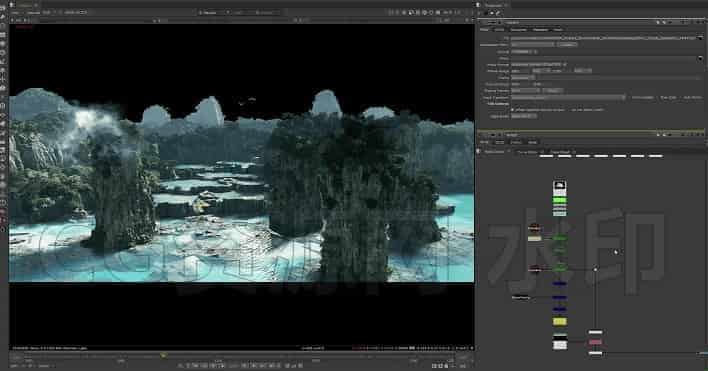Click the yellow playhead marker on the timeline
The height and width of the screenshot is (371, 708).
point(163,355)
